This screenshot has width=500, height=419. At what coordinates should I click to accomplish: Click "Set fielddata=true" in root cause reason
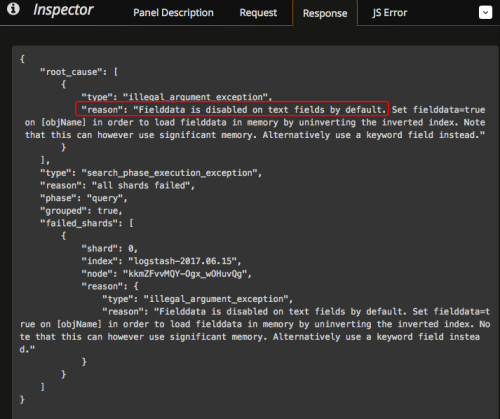438,110
